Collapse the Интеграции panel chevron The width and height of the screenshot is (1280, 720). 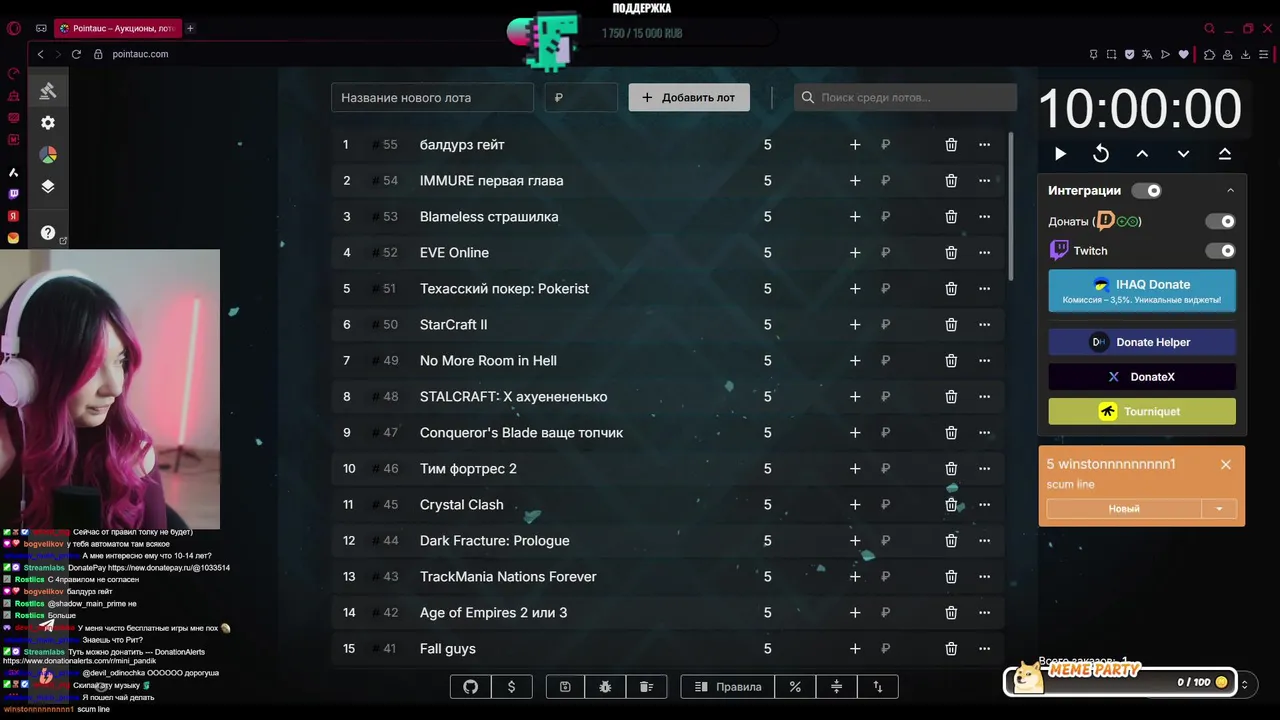[1230, 190]
